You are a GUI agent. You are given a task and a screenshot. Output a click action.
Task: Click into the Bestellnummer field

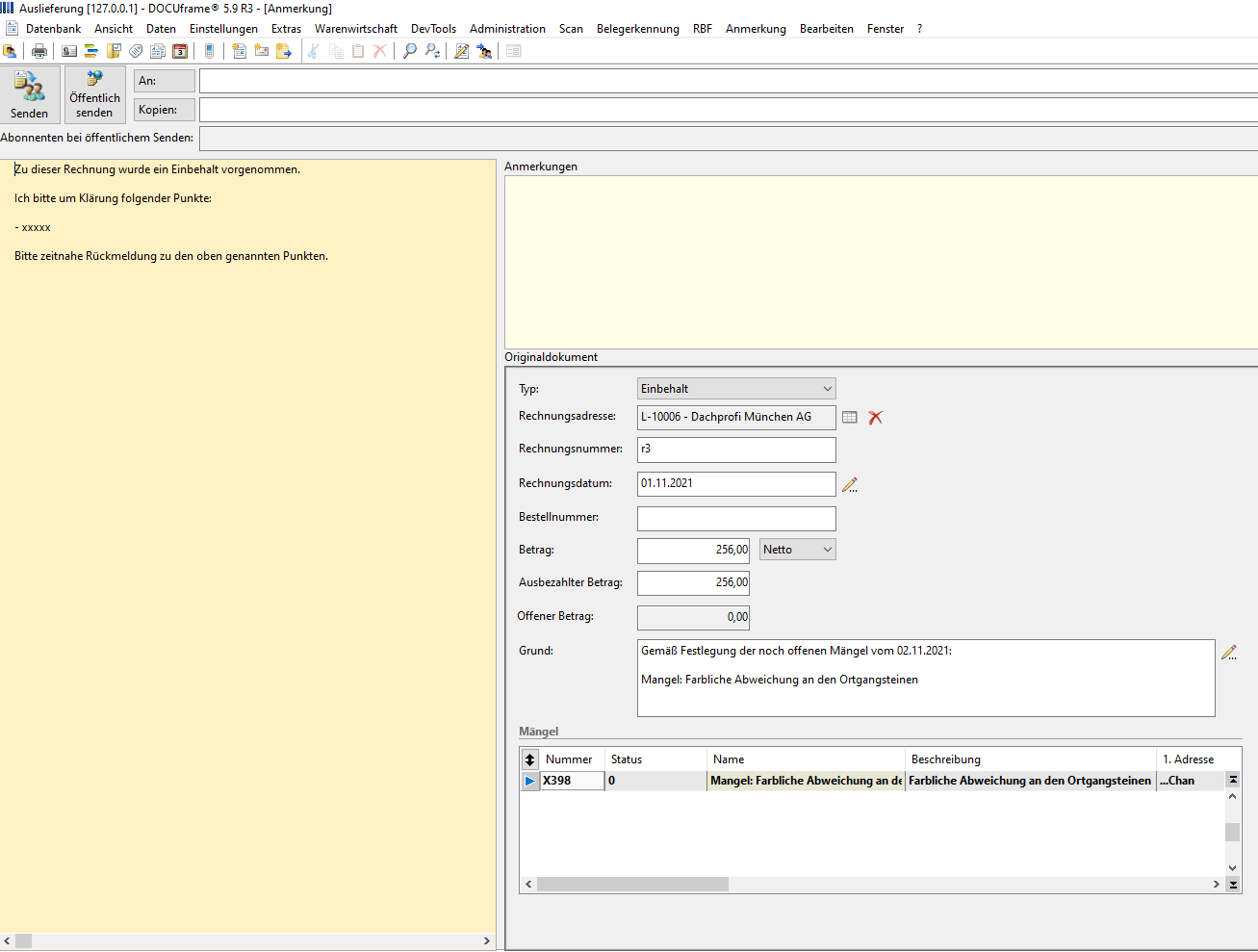point(736,519)
